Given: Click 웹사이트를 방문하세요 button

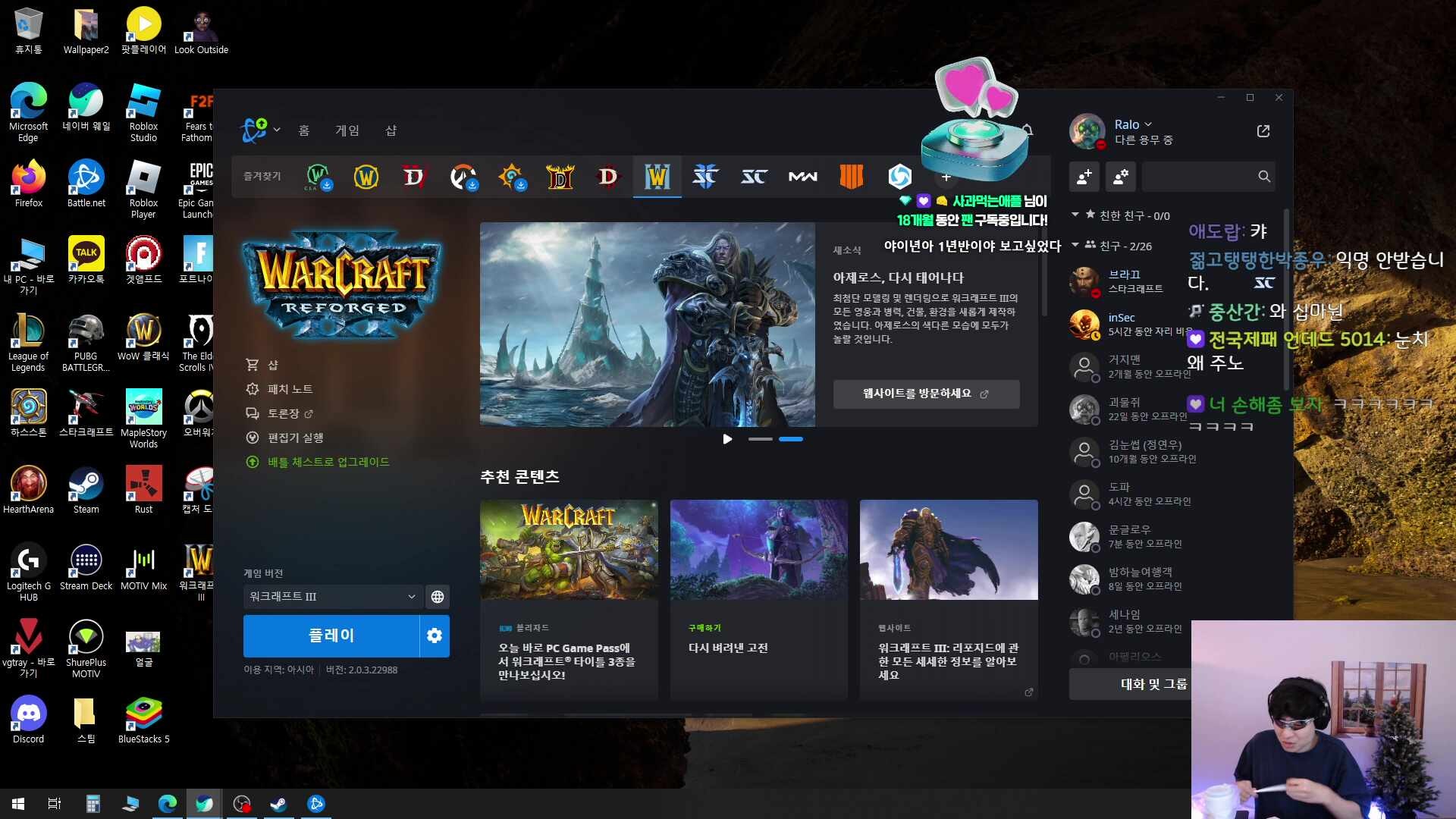Looking at the screenshot, I should point(926,394).
